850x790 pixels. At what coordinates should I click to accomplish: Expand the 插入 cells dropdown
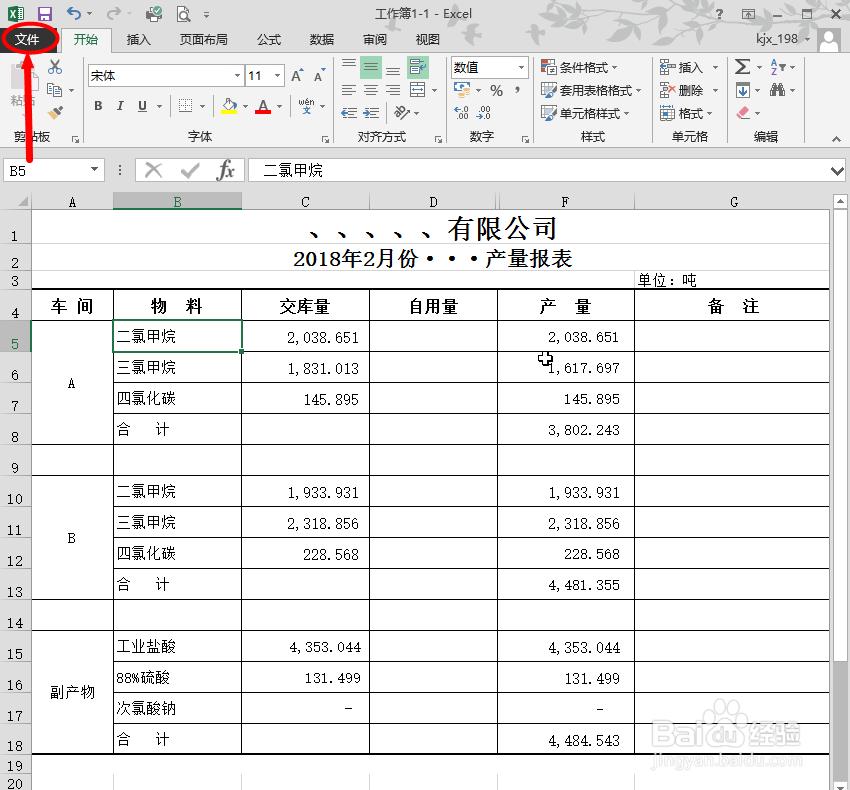click(x=716, y=67)
